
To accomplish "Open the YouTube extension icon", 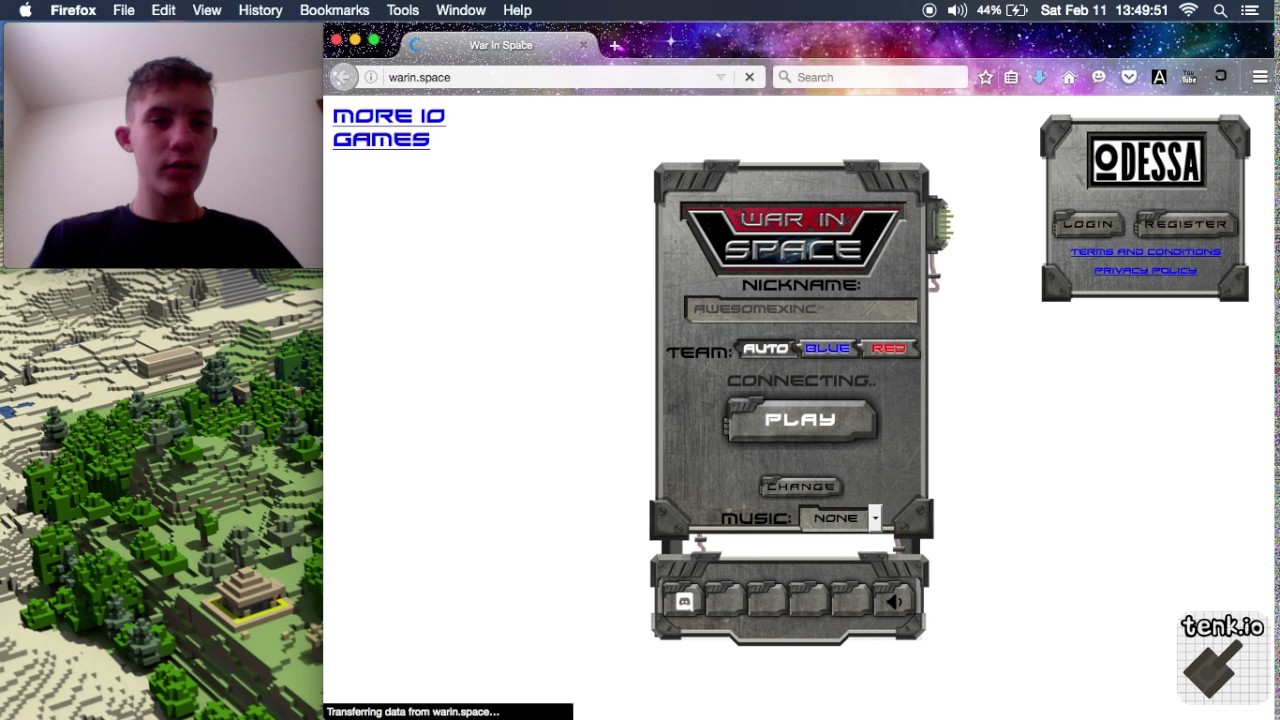I will pos(1189,77).
